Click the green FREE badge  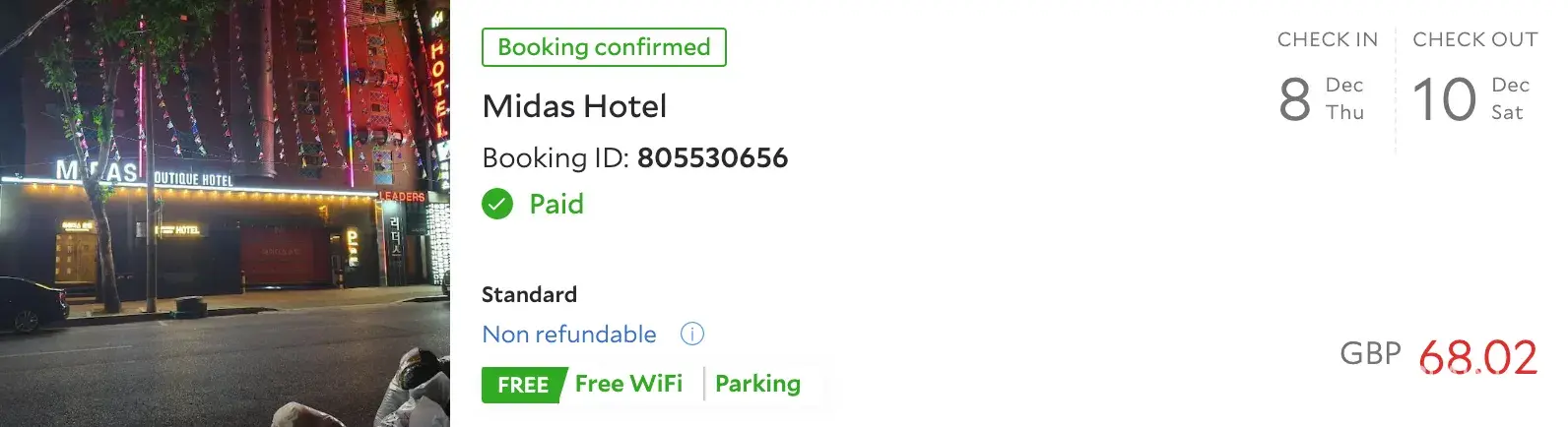pyautogui.click(x=522, y=385)
